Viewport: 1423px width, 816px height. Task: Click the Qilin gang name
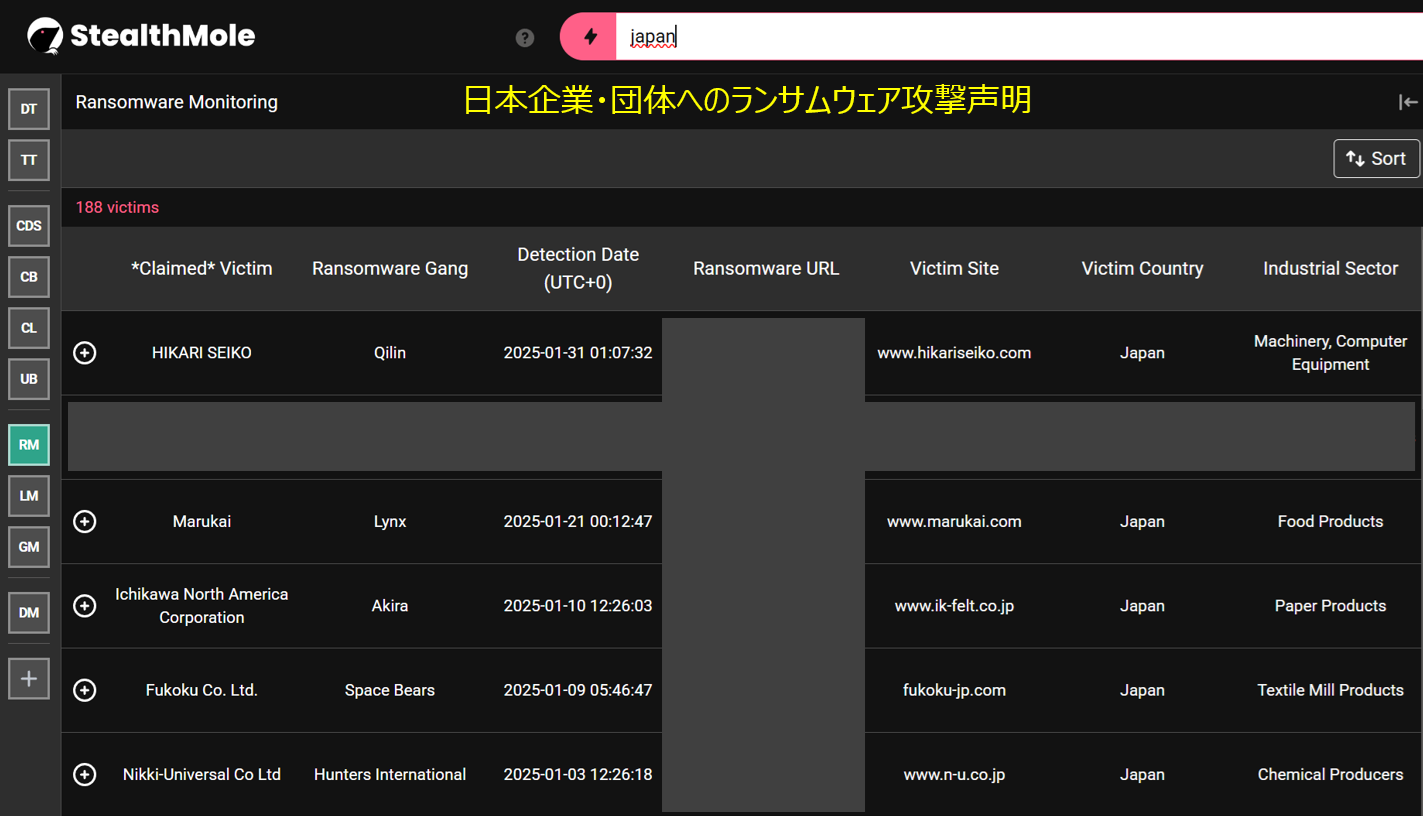(390, 353)
